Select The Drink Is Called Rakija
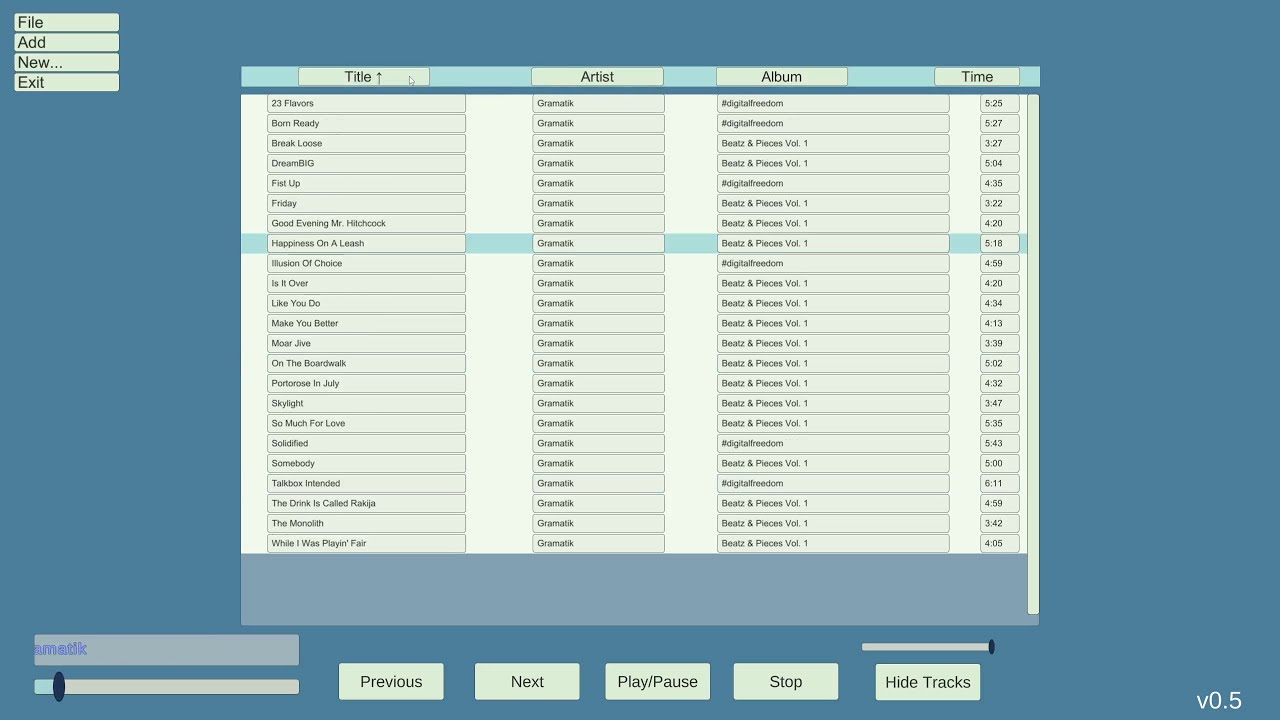 (366, 503)
